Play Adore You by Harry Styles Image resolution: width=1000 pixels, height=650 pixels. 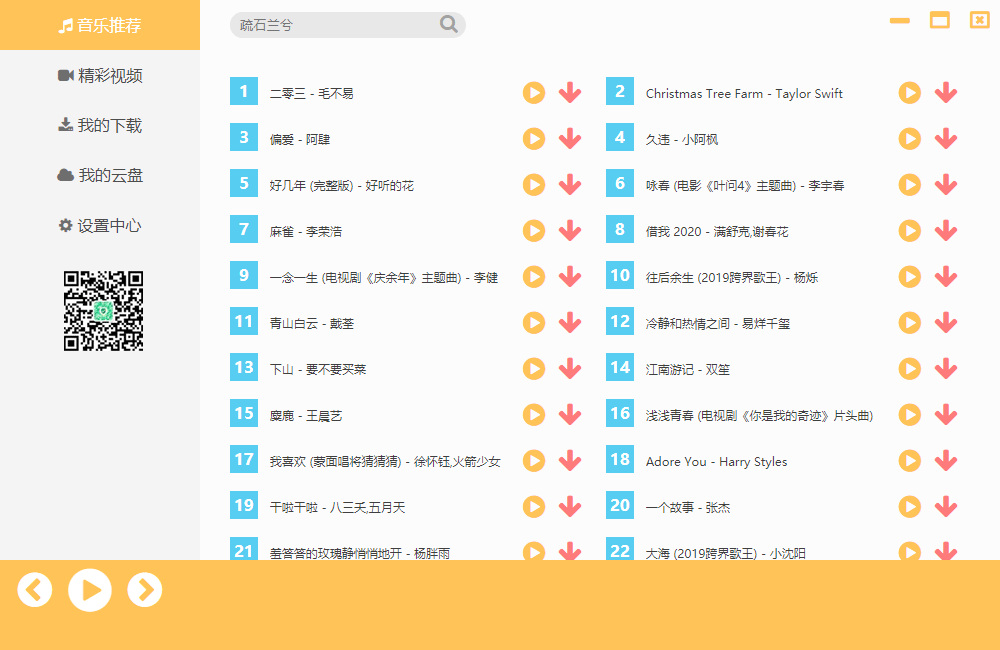909,460
